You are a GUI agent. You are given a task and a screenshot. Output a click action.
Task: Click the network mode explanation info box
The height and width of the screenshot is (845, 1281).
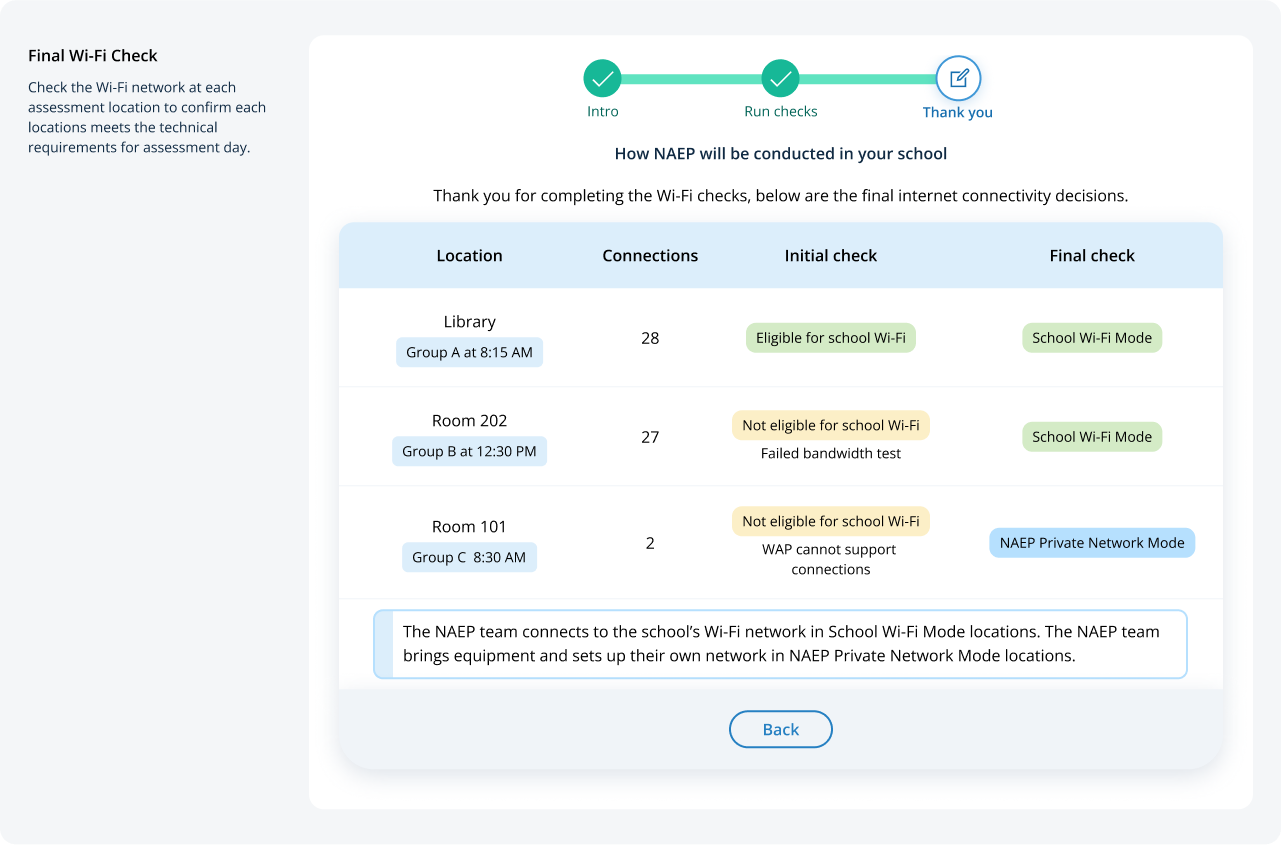click(x=780, y=645)
